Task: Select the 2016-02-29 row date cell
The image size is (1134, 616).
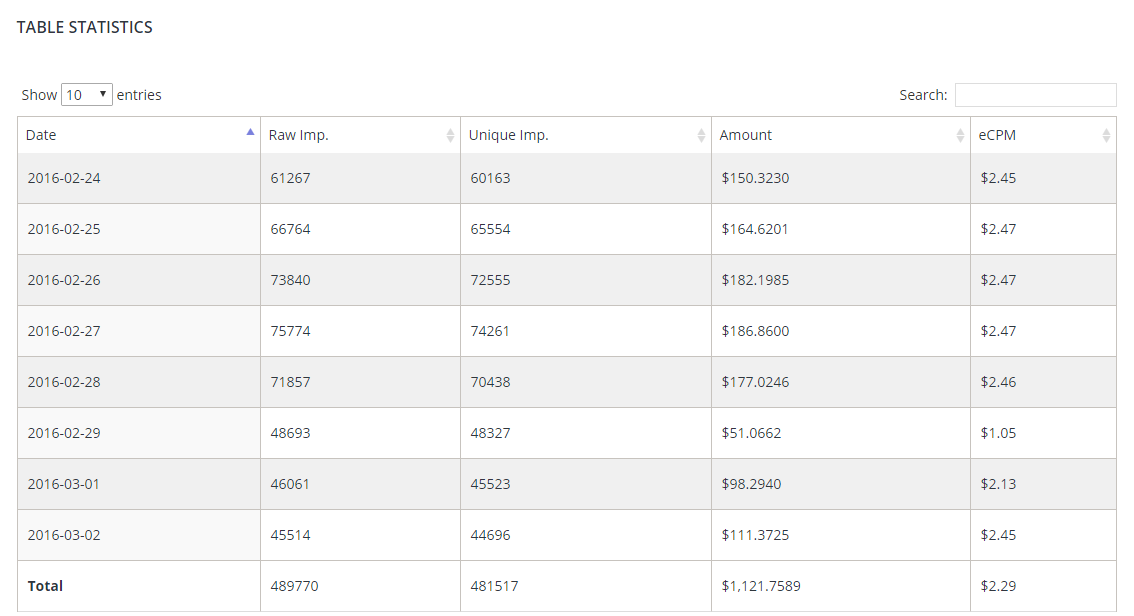Action: coord(64,433)
